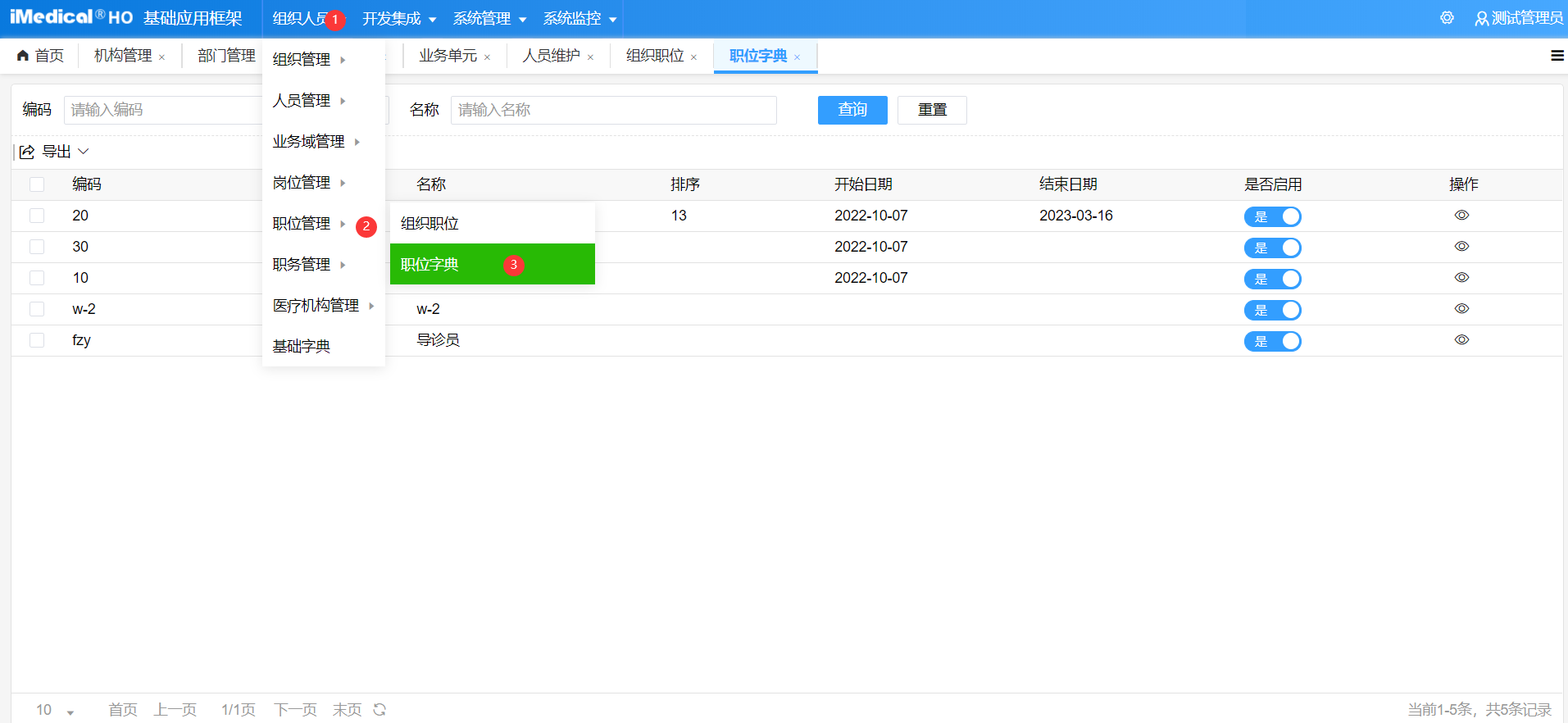Expand the 导出 dropdown chevron
The image size is (1568, 723).
coord(83,152)
